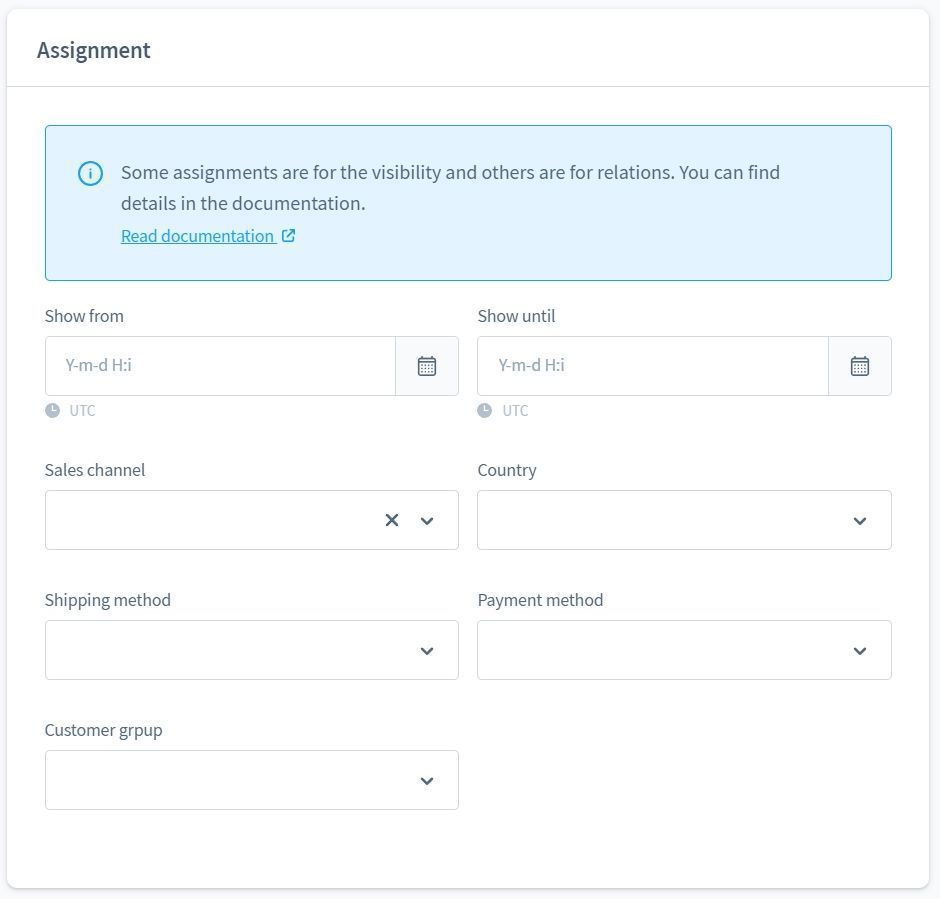
Task: Expand the Sales channel dropdown arrow
Action: tap(427, 520)
